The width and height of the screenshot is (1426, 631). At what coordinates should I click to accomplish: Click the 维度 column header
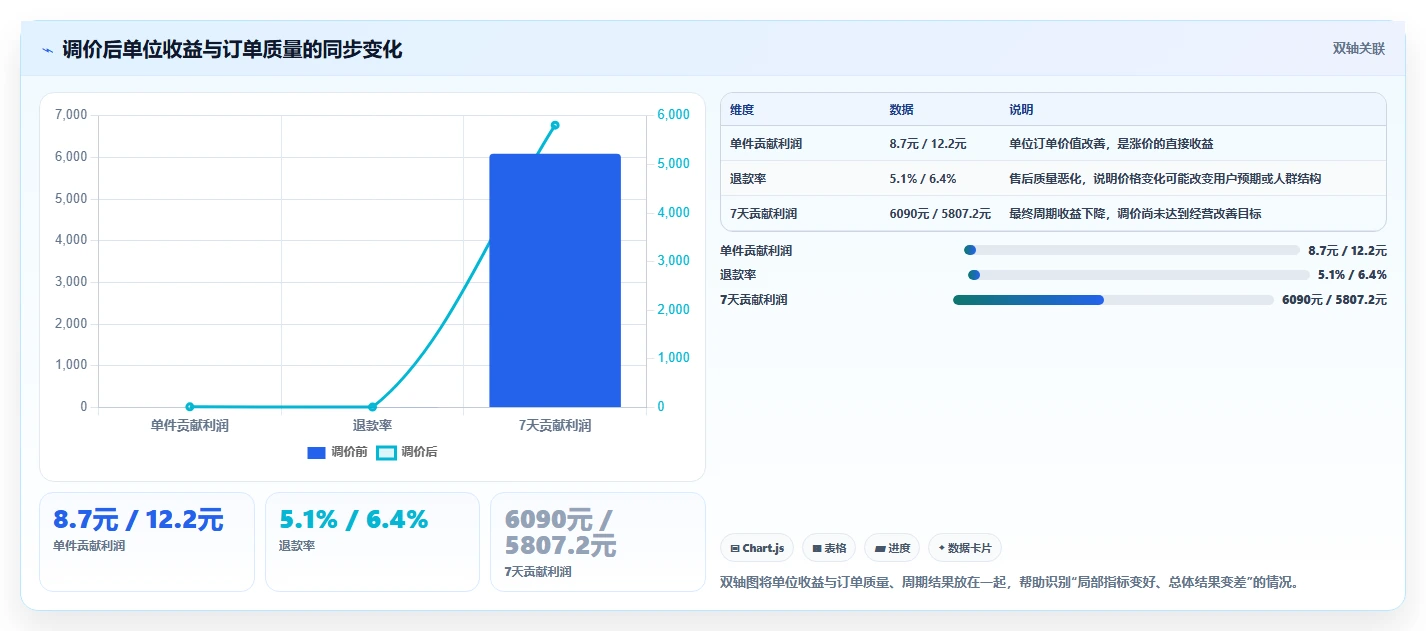pos(742,110)
